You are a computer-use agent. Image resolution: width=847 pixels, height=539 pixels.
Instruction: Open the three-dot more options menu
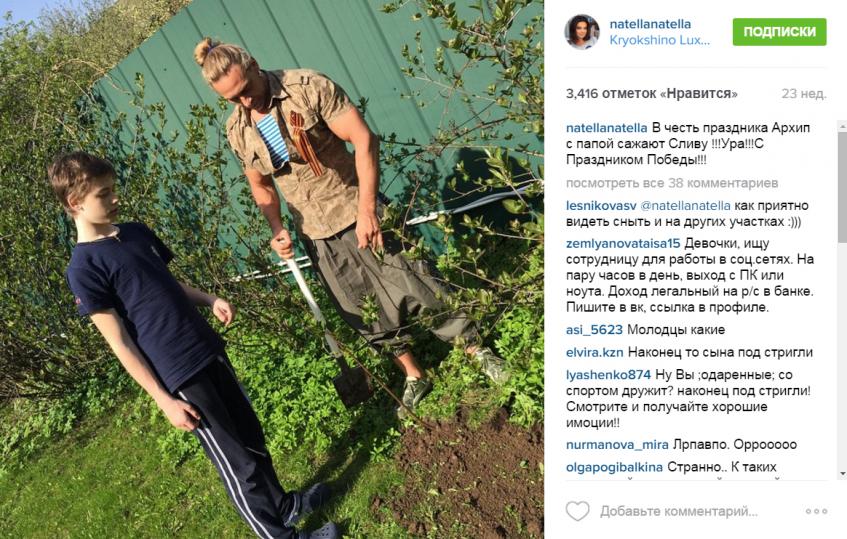click(816, 511)
